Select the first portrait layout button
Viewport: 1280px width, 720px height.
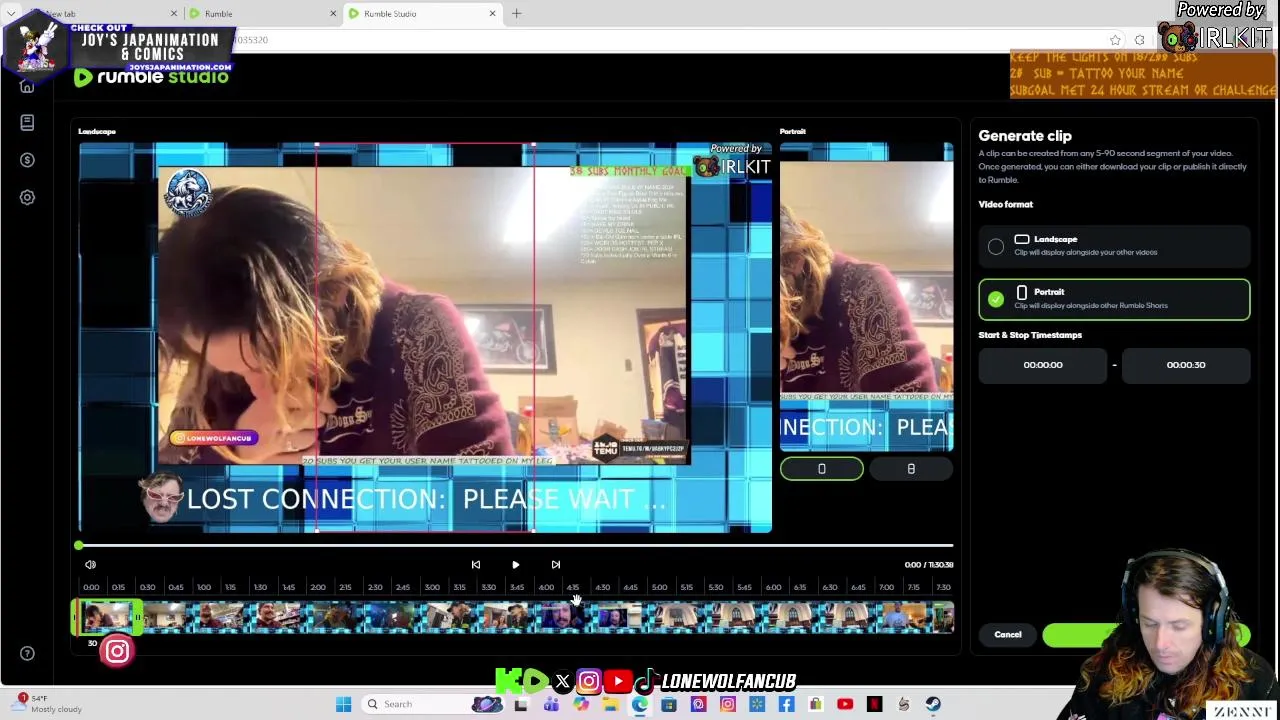coord(821,469)
